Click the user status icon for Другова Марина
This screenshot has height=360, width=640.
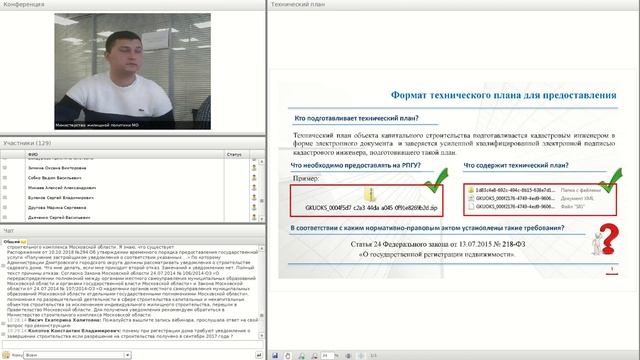point(254,207)
